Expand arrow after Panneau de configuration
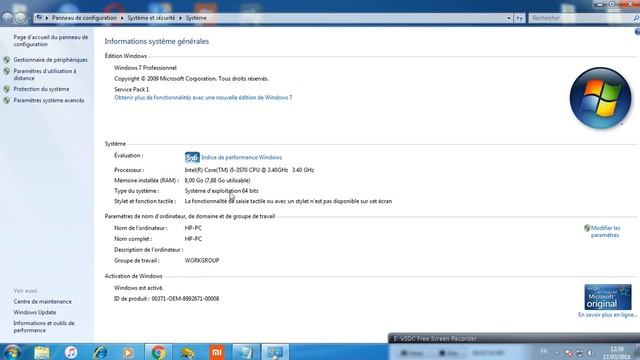Viewport: 640px width, 360px height. tap(122, 18)
